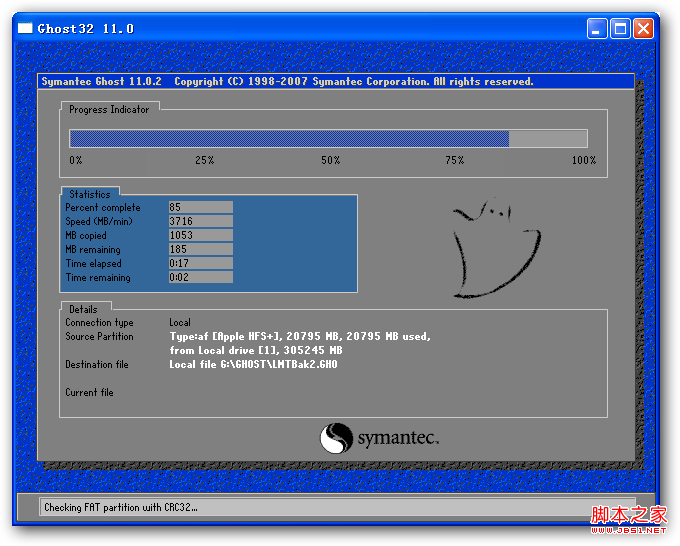Click the 'Destination file' label
680x546 pixels.
[x=97, y=364]
